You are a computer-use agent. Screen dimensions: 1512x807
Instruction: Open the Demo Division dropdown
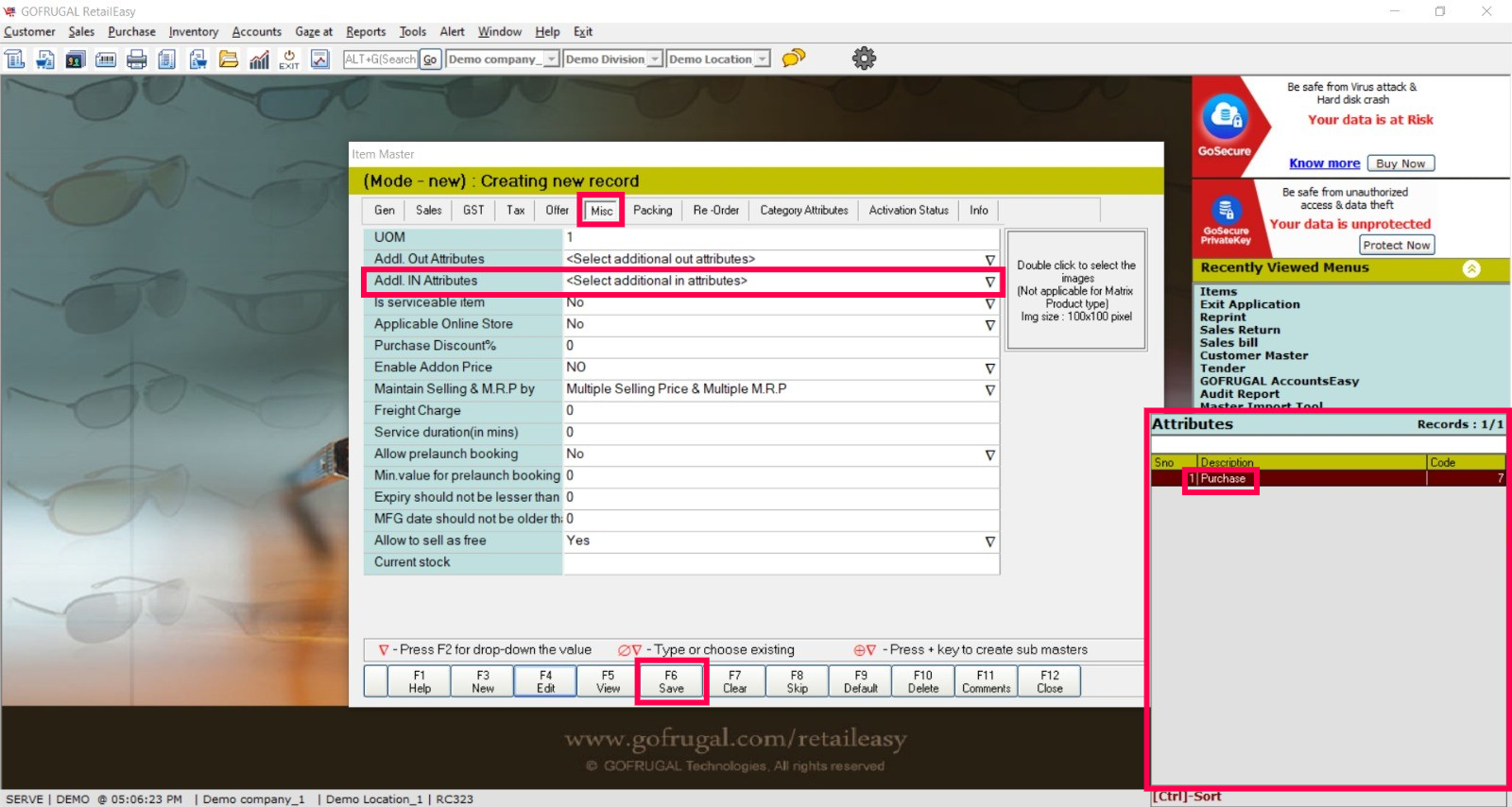point(654,60)
